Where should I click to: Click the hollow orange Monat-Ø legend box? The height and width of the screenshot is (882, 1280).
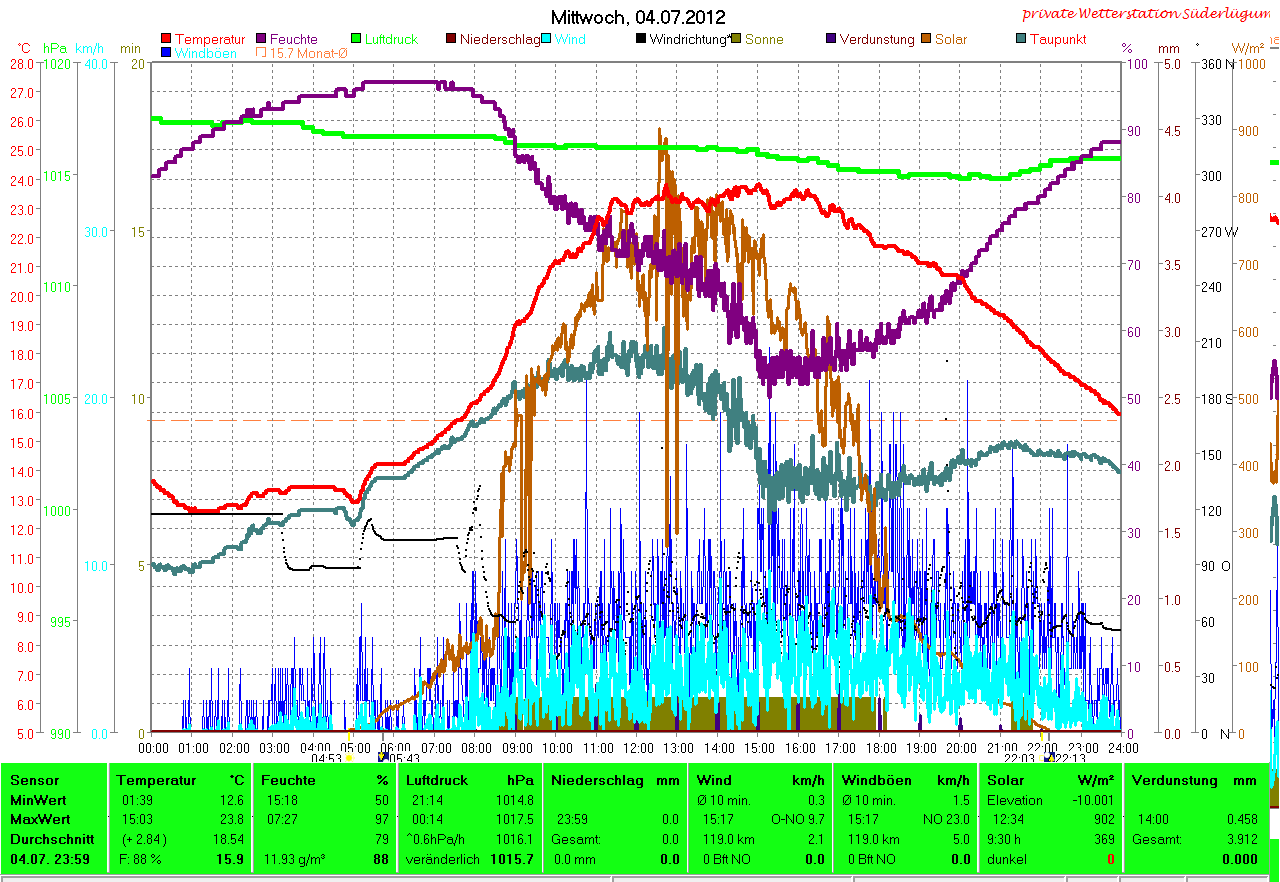262,53
